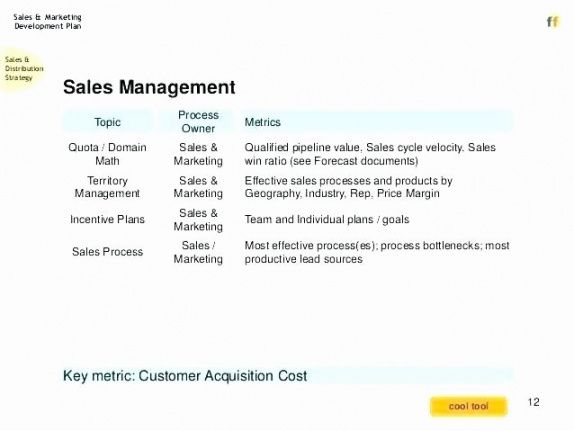Viewport: 574px width, 431px height.
Task: Click the Sales / Marketing owner cell
Action: coord(198,252)
